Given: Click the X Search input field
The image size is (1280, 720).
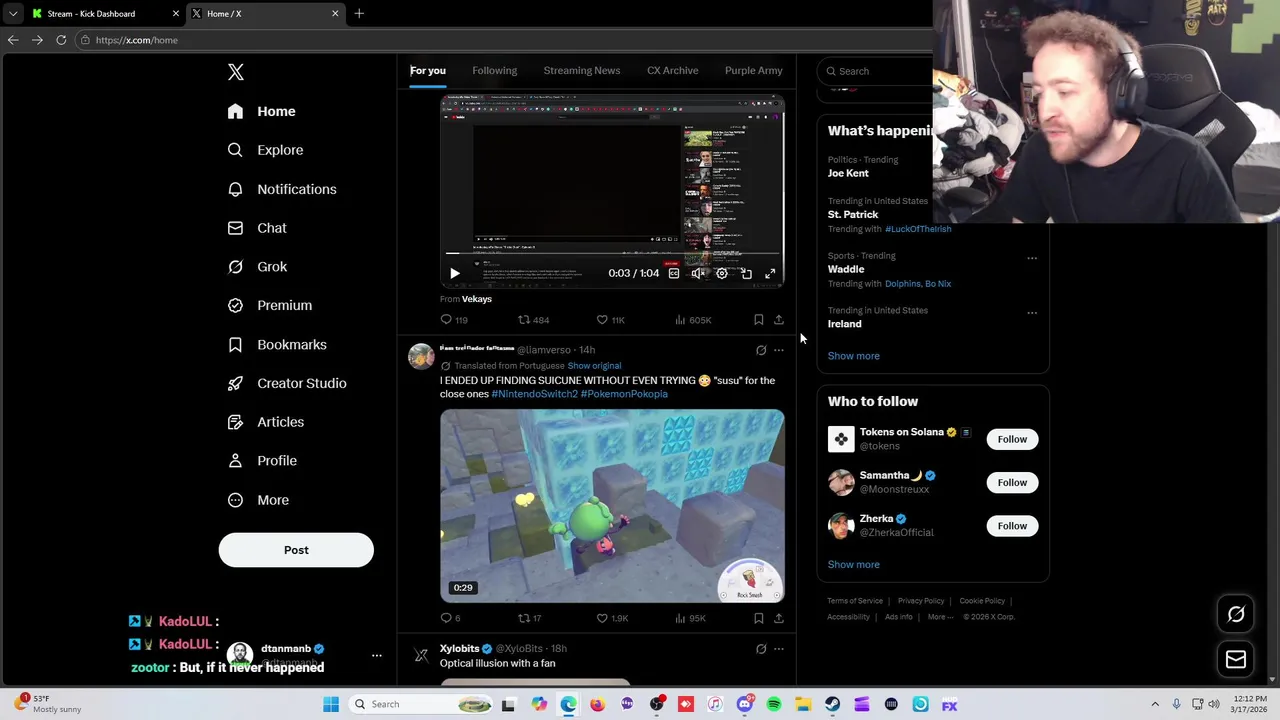Looking at the screenshot, I should point(877,71).
